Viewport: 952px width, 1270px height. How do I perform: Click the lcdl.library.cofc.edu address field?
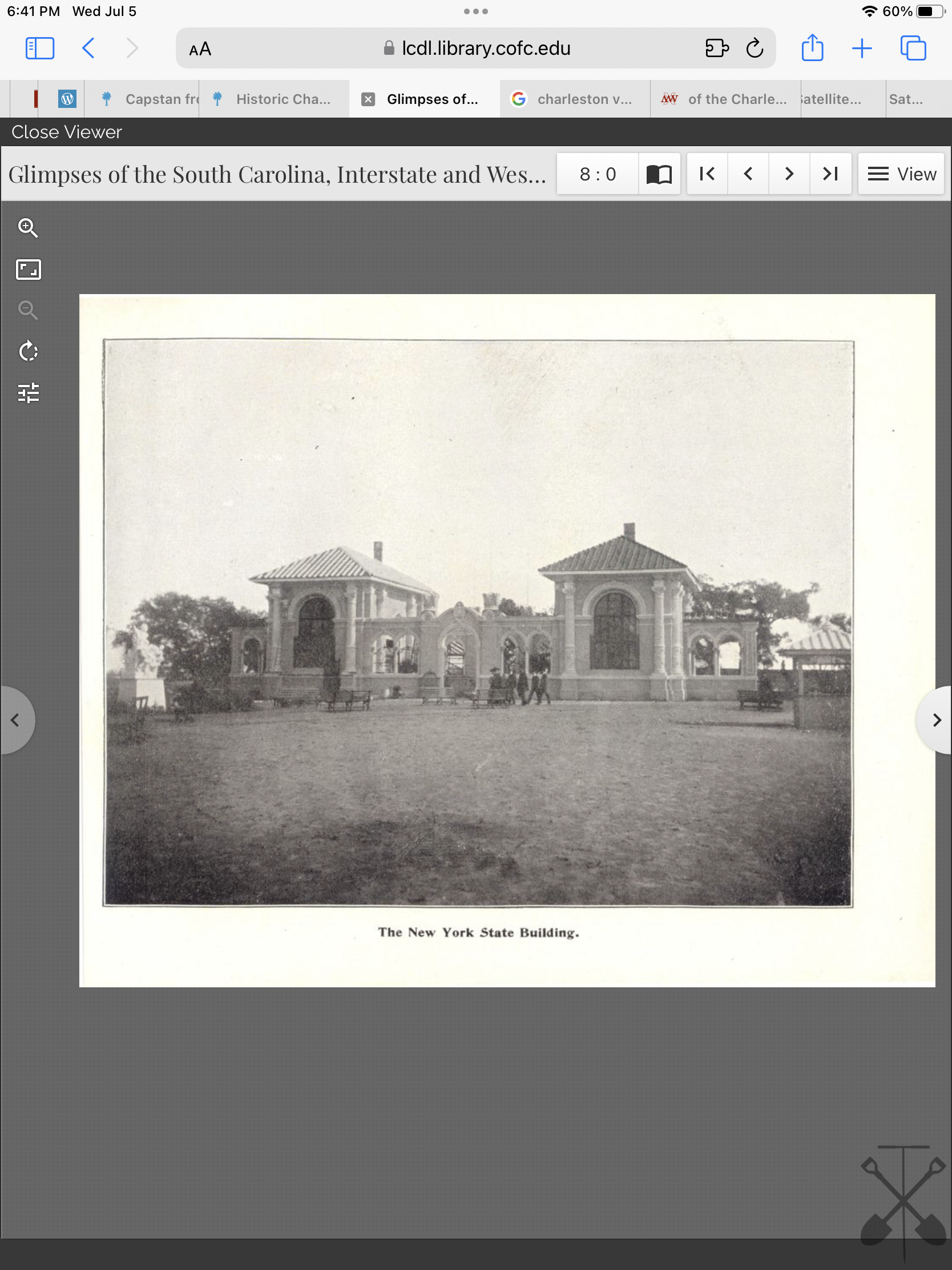pos(475,48)
